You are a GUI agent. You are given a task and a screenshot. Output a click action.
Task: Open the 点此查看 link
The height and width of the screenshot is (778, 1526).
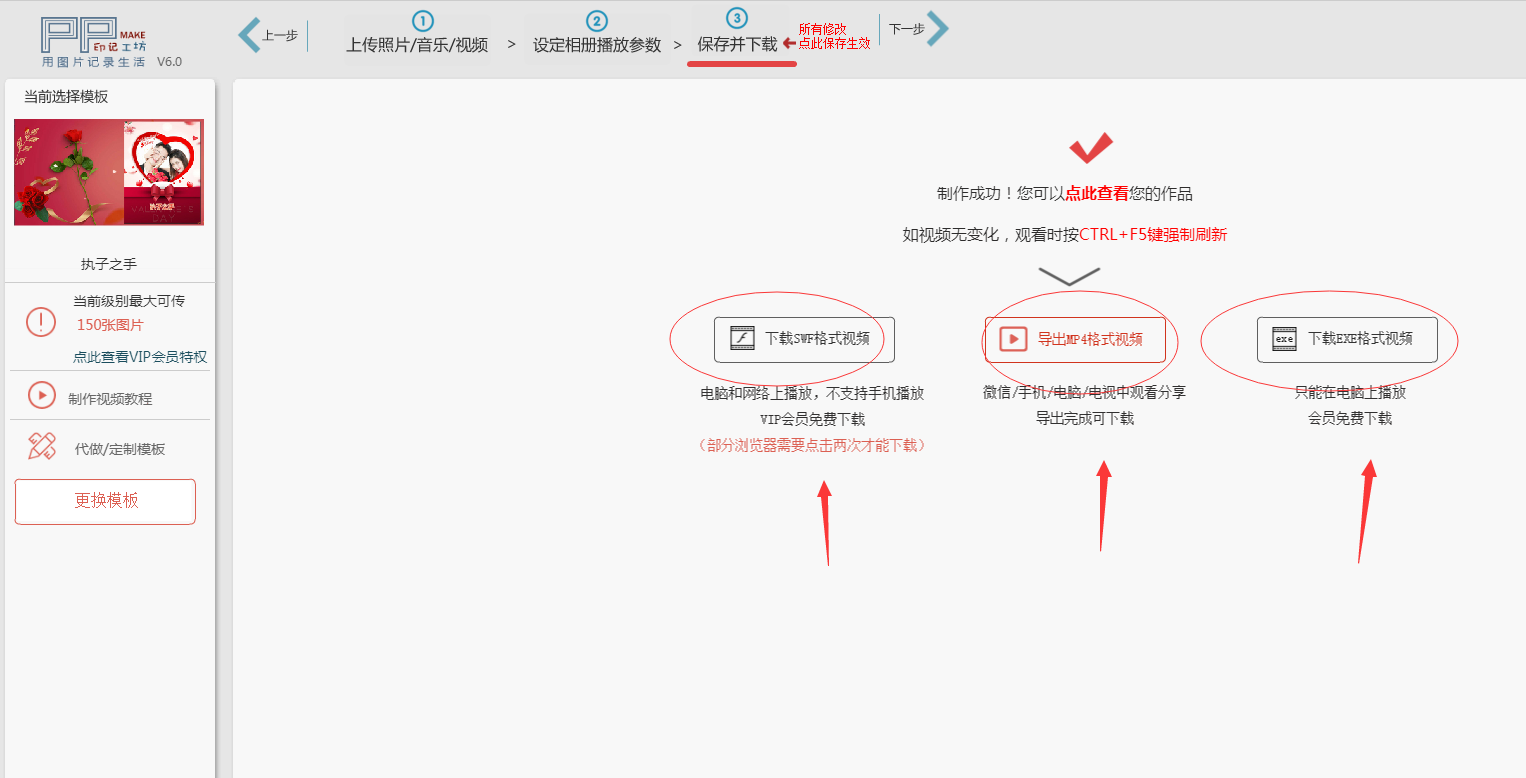1097,194
